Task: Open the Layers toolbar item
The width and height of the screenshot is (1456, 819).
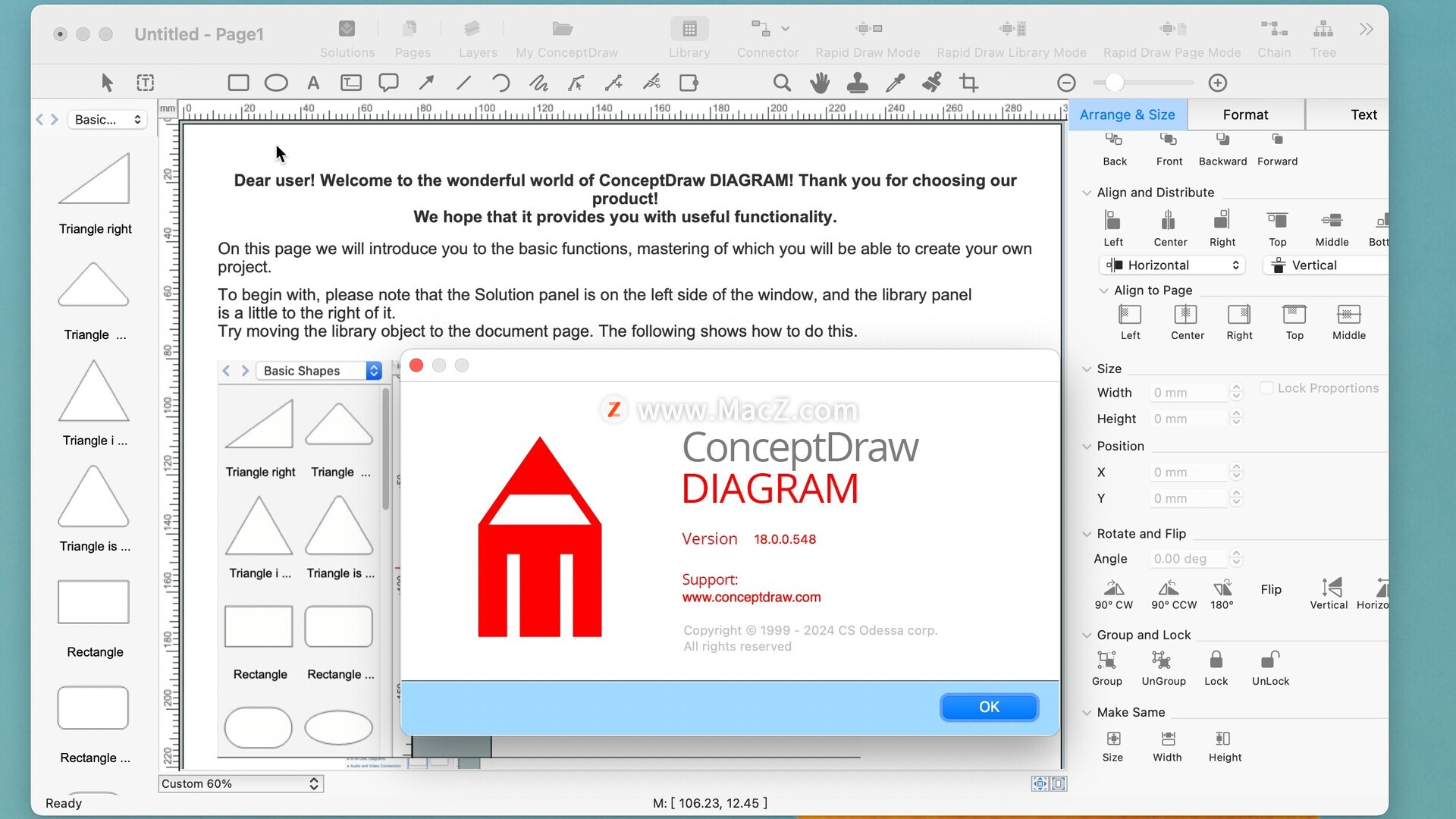Action: (x=478, y=39)
